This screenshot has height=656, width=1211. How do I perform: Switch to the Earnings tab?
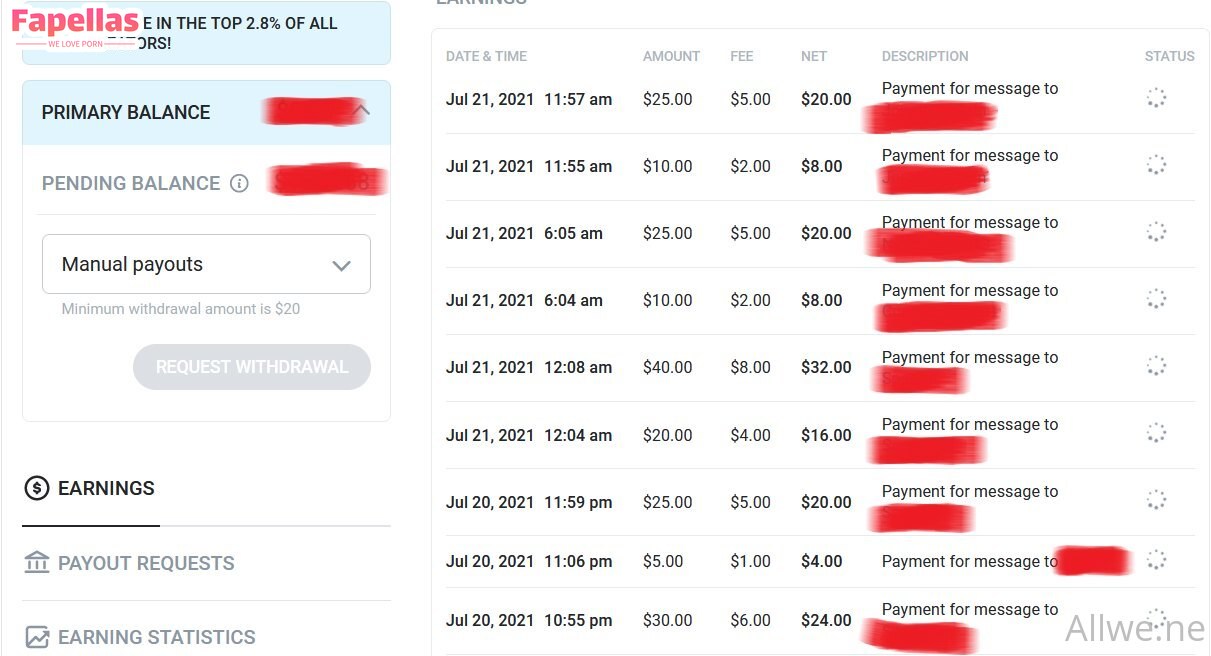coord(106,489)
